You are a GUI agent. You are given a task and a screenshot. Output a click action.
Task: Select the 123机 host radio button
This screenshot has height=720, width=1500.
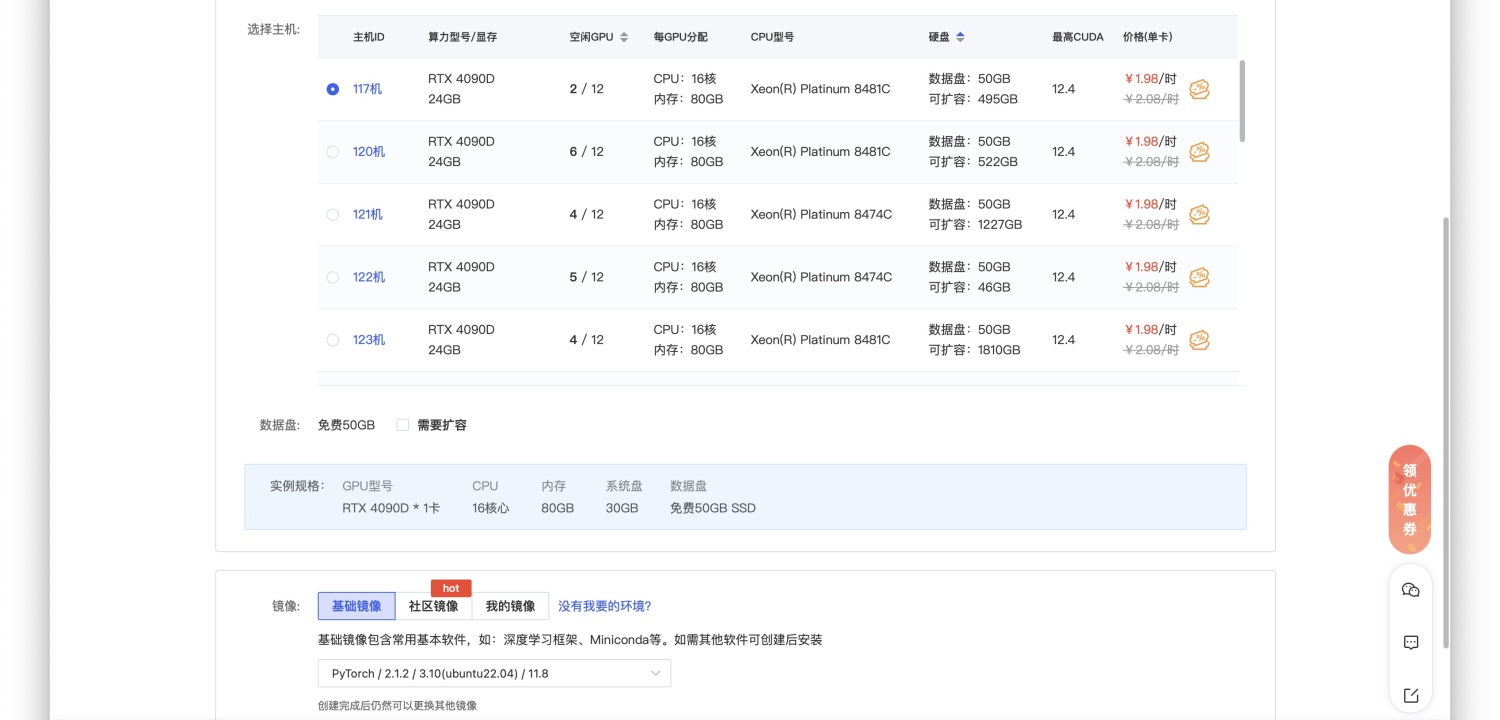point(333,340)
